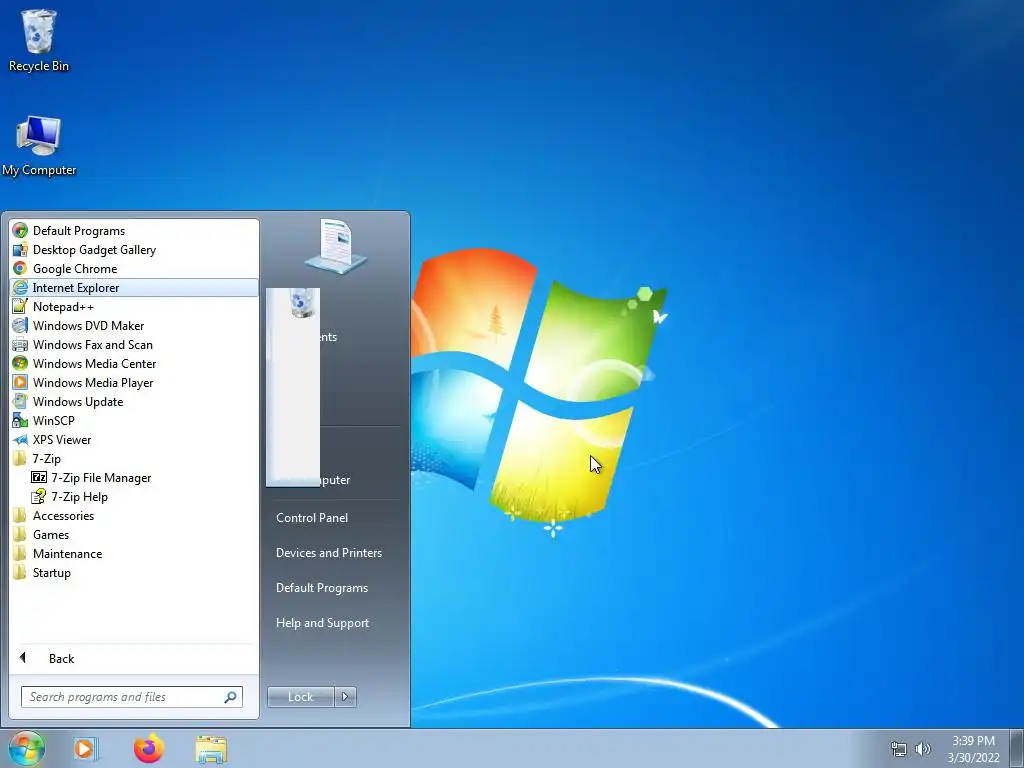Select Control Panel in the Start menu

[312, 517]
